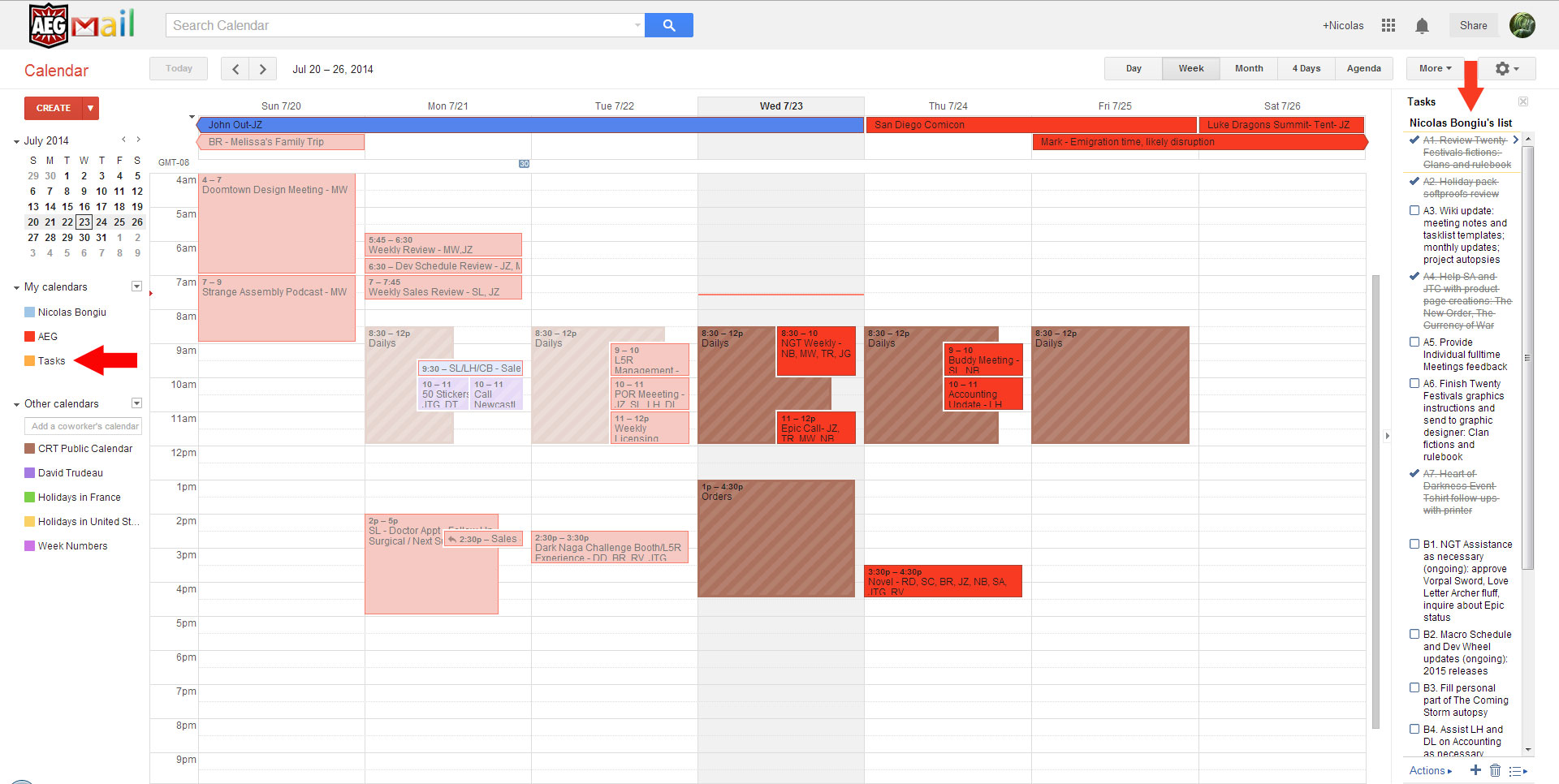Screen dimensions: 1559x784
Task: Open search options dropdown arrow
Action: (x=637, y=25)
